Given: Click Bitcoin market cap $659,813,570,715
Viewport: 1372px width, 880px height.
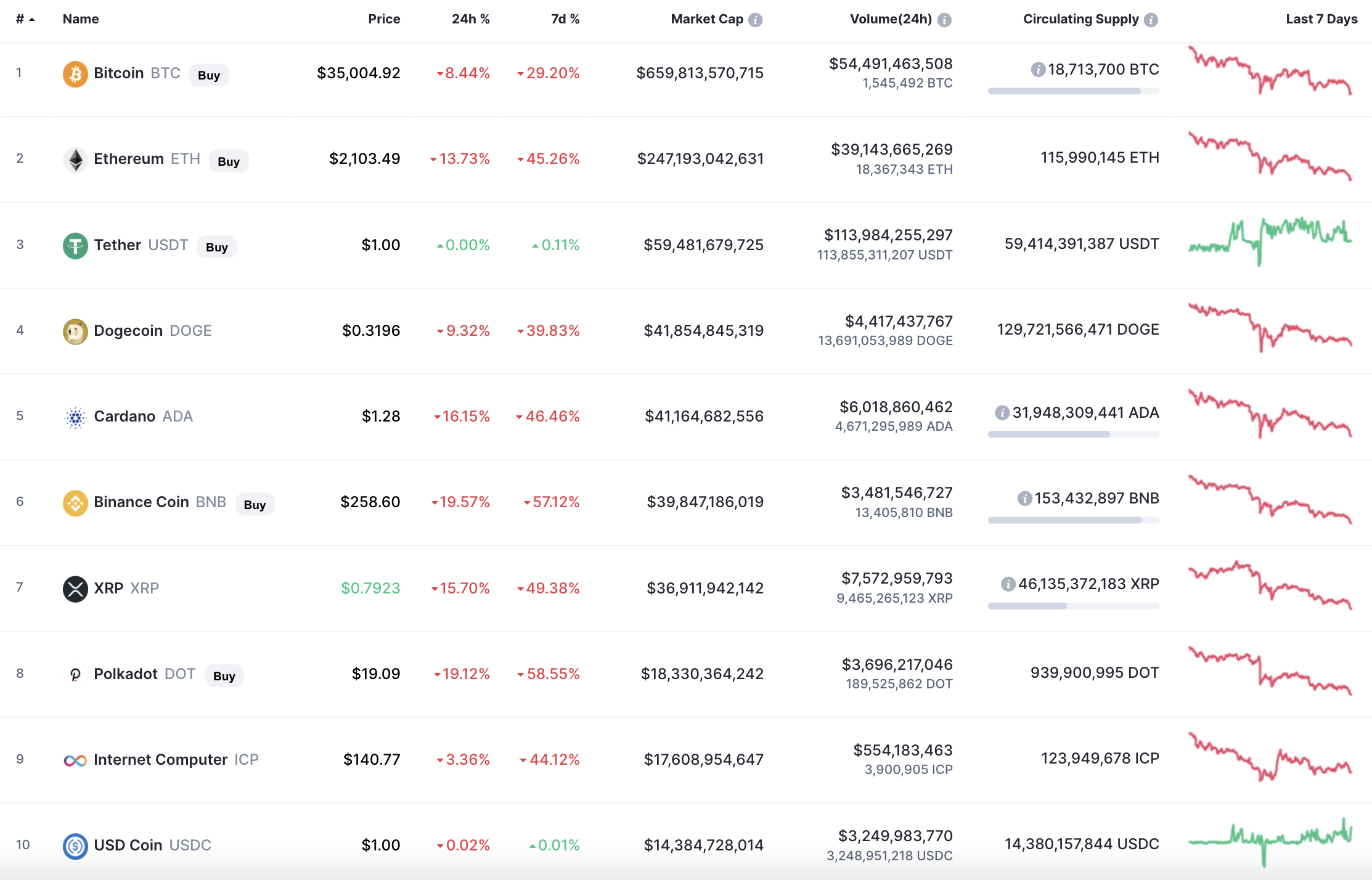Looking at the screenshot, I should 700,73.
